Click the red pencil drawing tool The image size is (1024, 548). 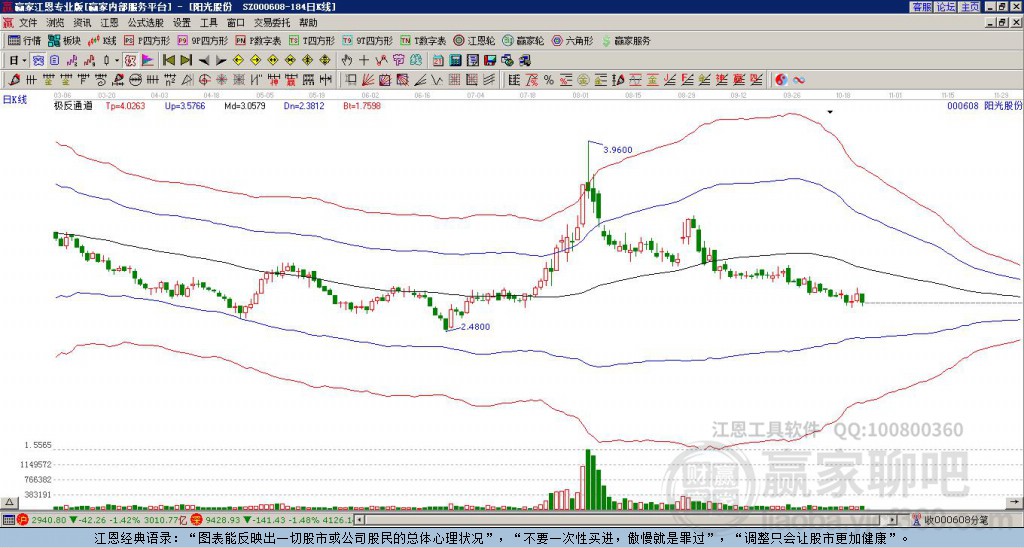click(x=14, y=80)
